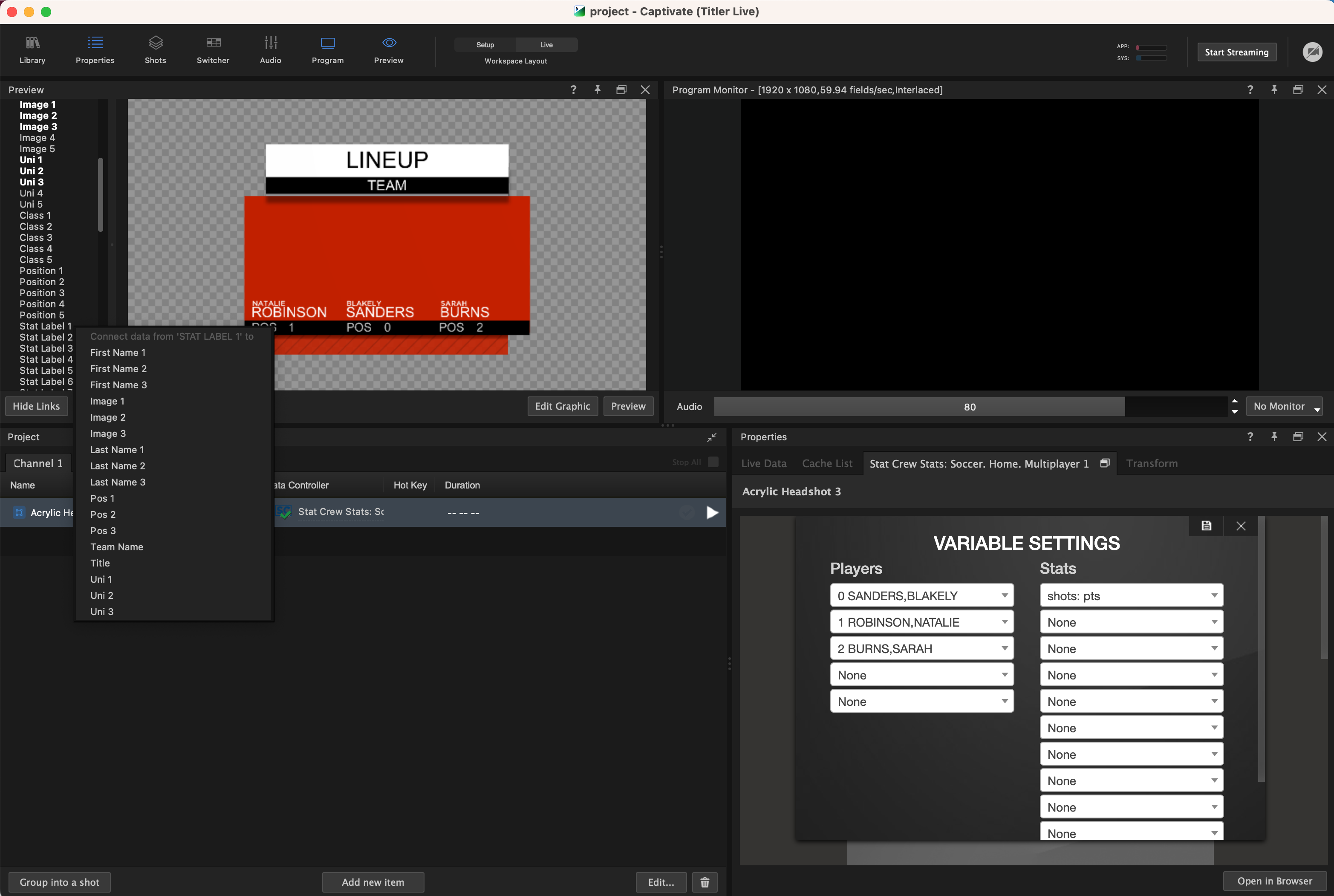
Task: Open the fourth Players dropdown set to None
Action: click(x=921, y=675)
